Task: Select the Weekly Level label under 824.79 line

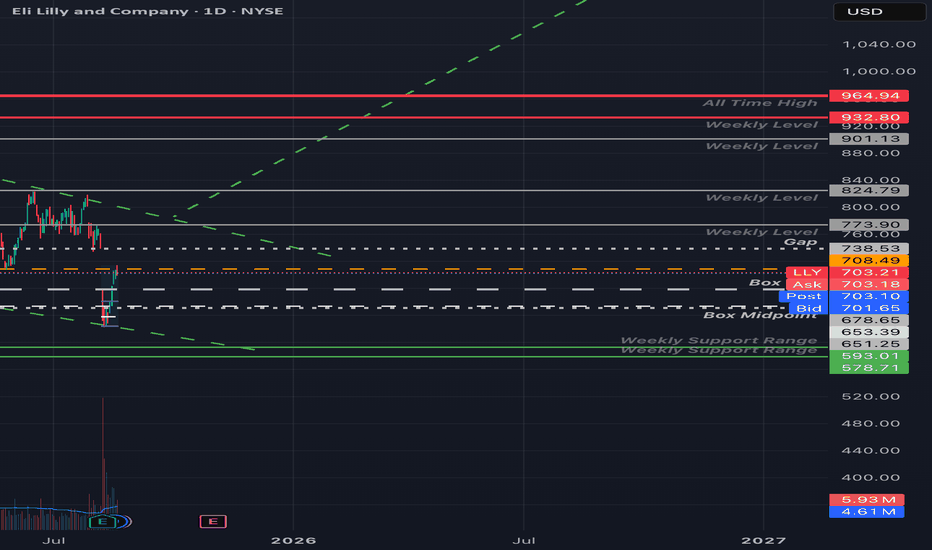Action: click(x=761, y=198)
